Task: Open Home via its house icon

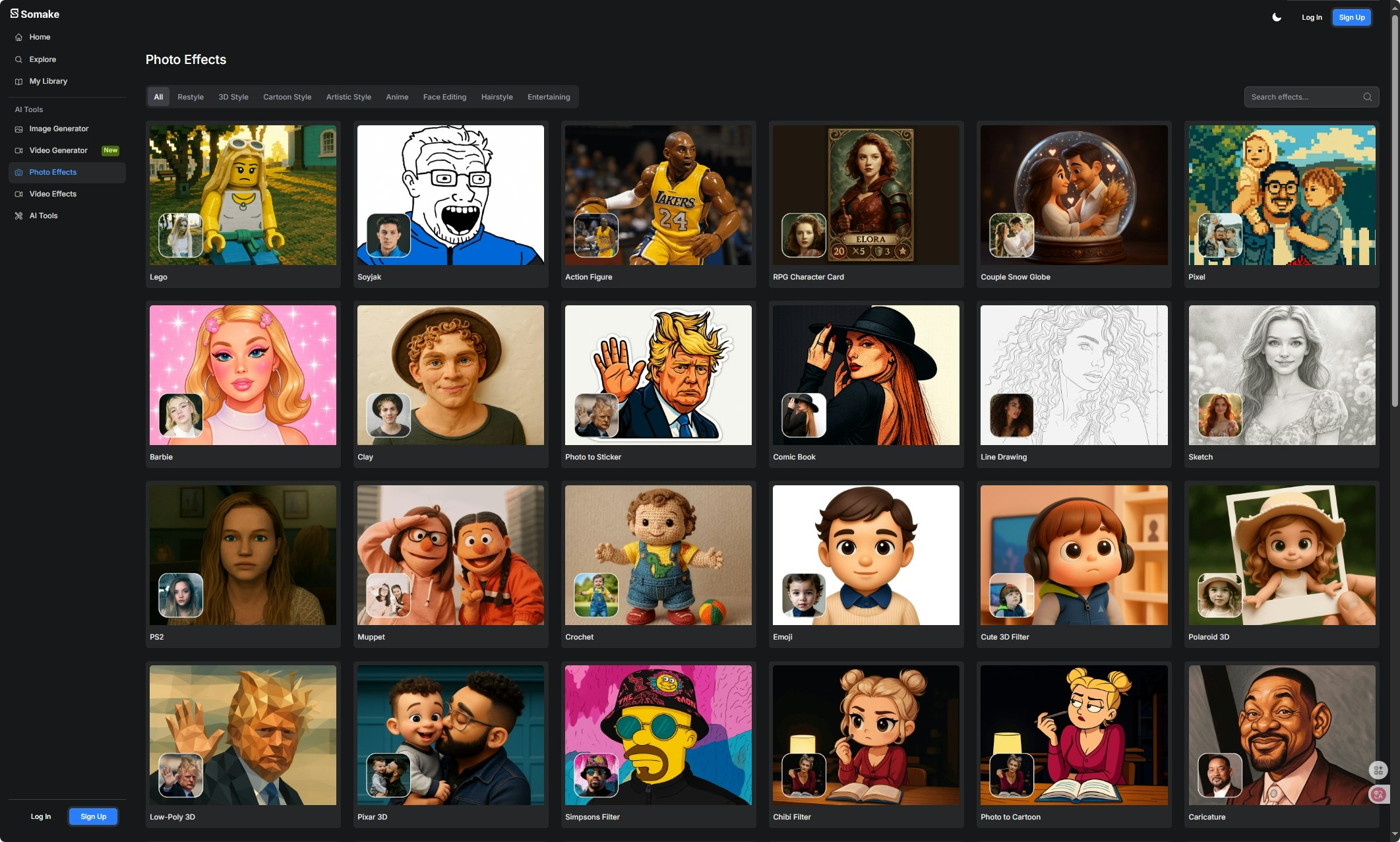Action: point(18,38)
